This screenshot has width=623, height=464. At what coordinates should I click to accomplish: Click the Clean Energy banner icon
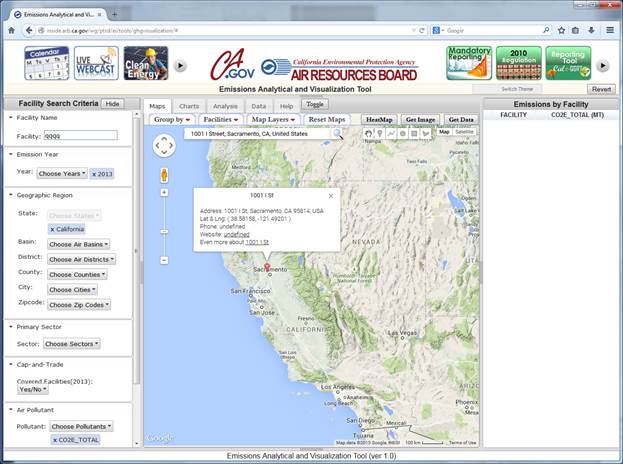tap(144, 63)
